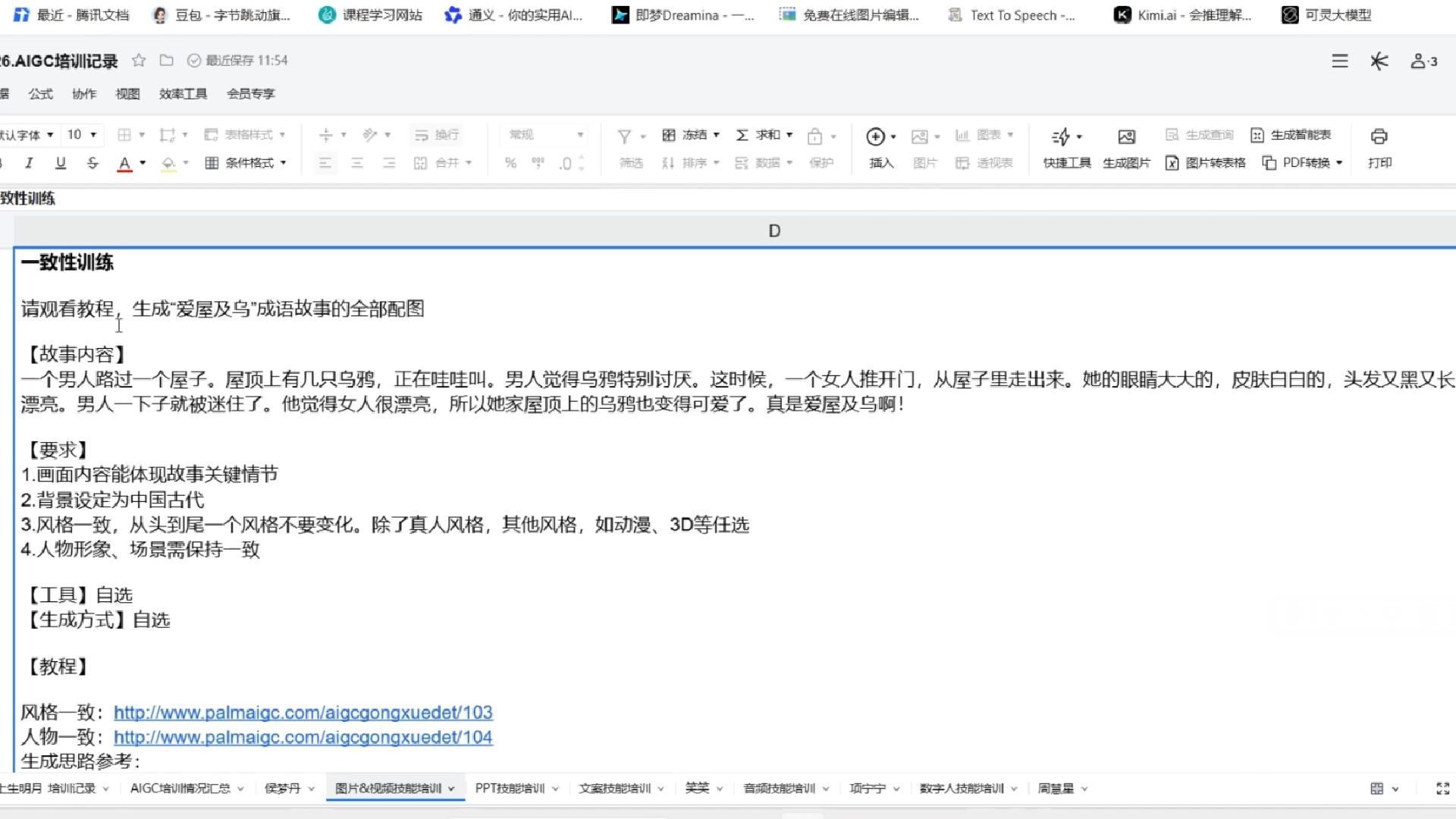
Task: Open quick tools lightning icon
Action: [1061, 136]
